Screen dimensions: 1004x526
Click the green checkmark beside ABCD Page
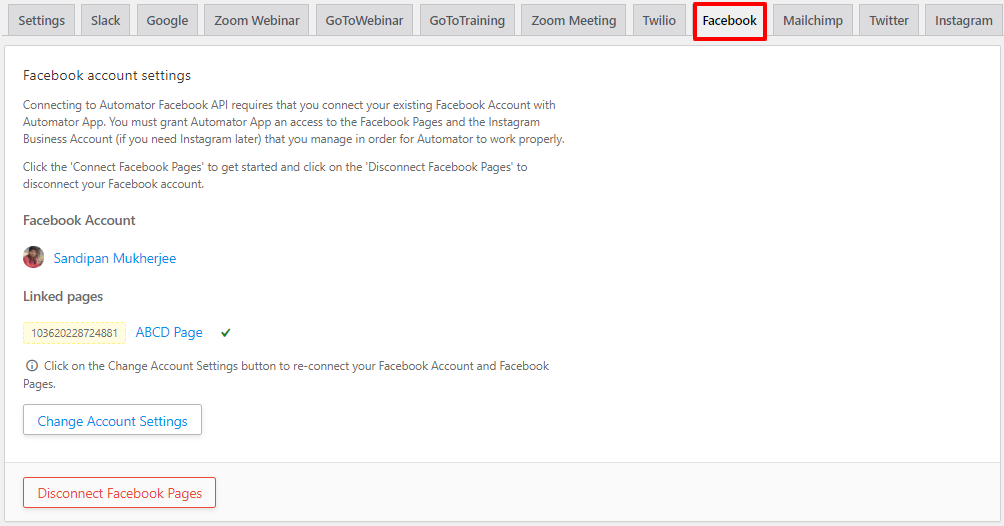[x=225, y=333]
